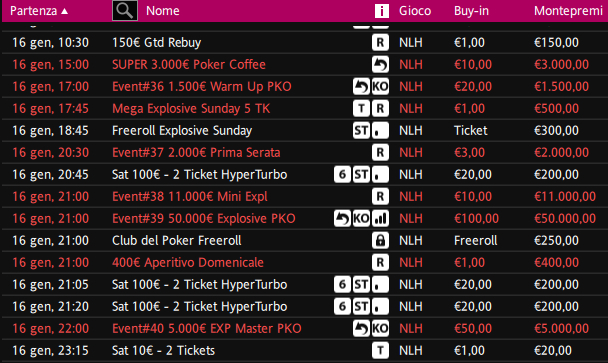This screenshot has height=363, width=608.
Task: Sort tournaments by the Gioco column header
Action: pyautogui.click(x=415, y=11)
